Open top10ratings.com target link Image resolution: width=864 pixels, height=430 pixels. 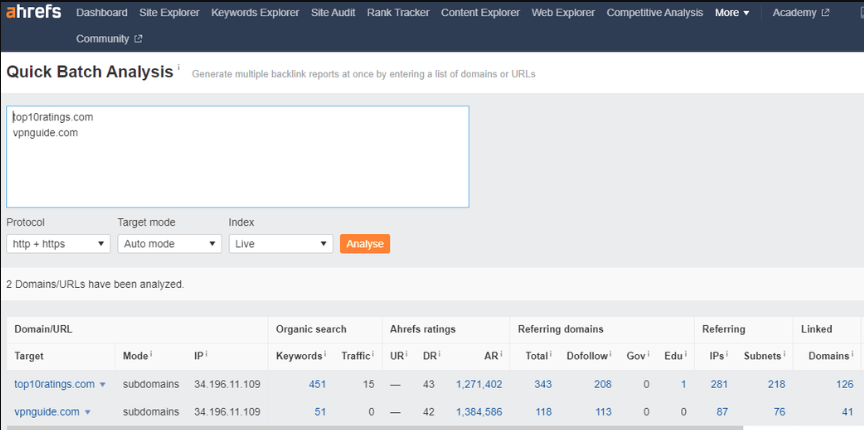55,384
